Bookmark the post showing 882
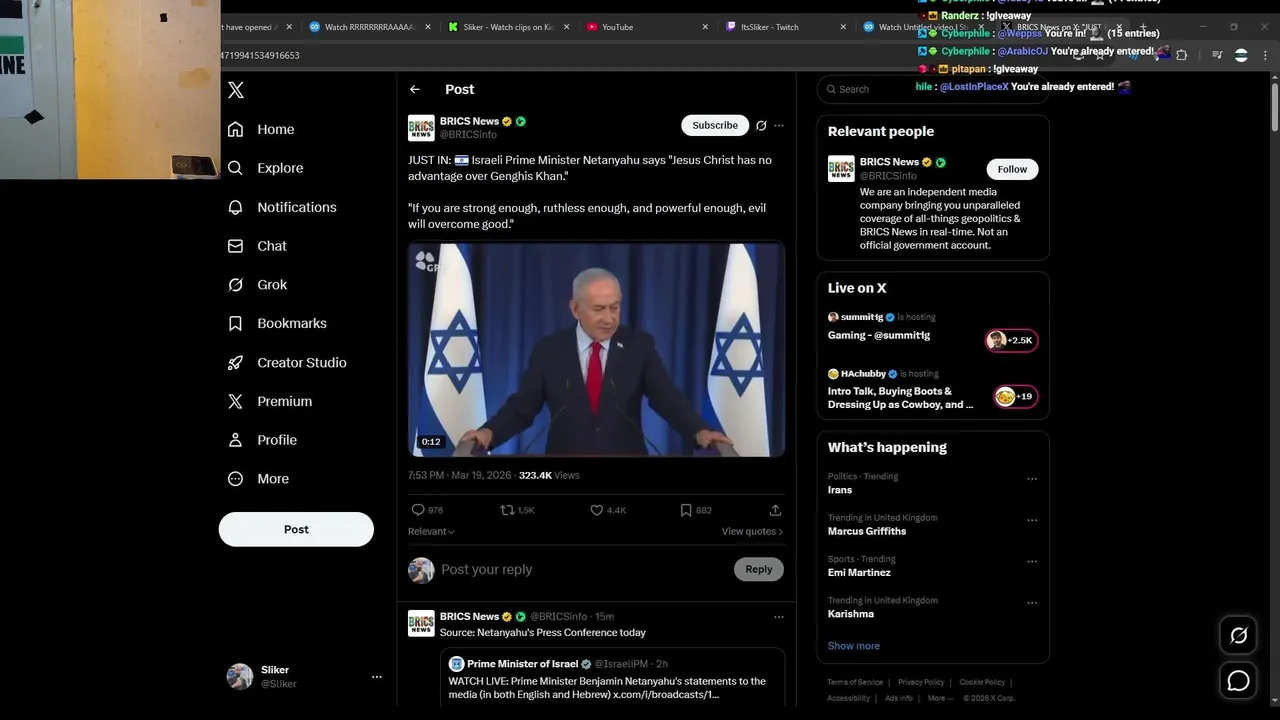1280x720 pixels. click(686, 510)
